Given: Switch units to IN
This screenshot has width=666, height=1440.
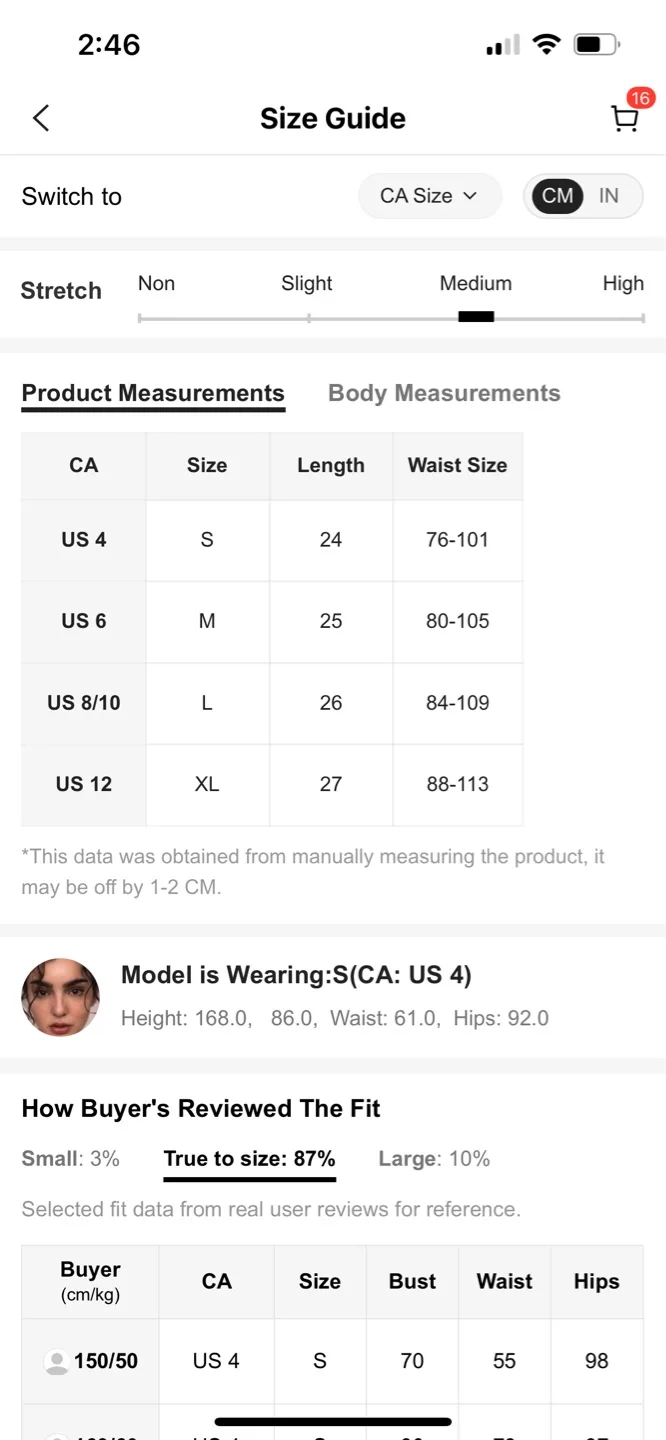Looking at the screenshot, I should pyautogui.click(x=608, y=196).
